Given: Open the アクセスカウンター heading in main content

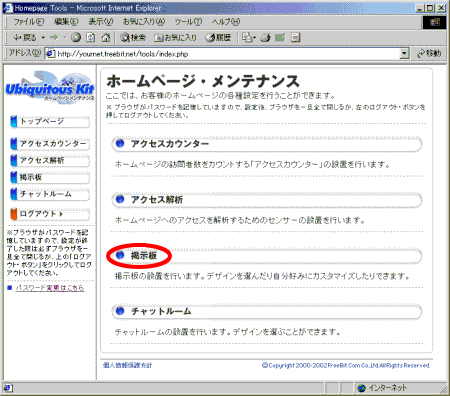Looking at the screenshot, I should [170, 144].
